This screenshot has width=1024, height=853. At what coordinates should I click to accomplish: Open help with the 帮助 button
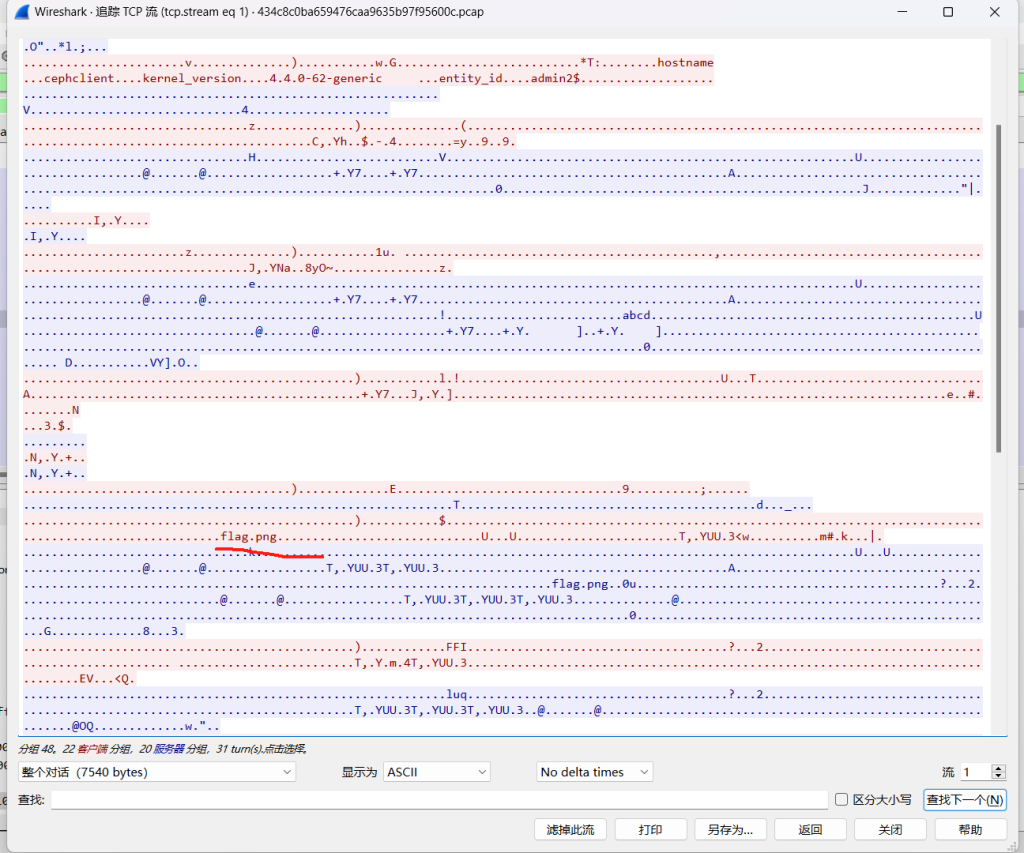970,830
